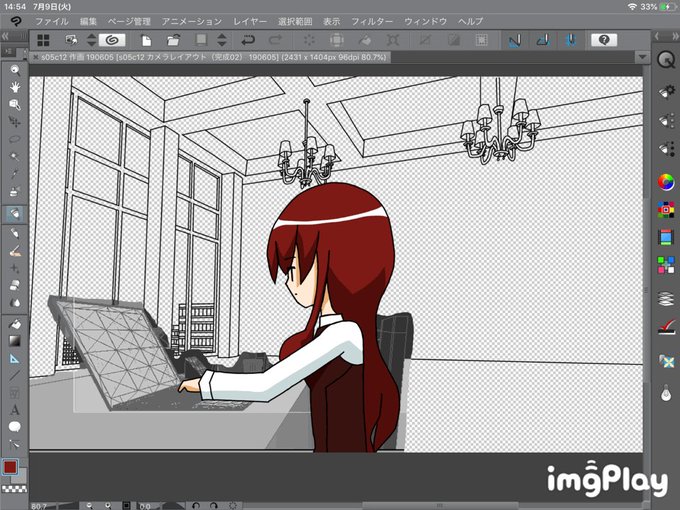Select the currently highlighted Pen tool
Image resolution: width=680 pixels, height=510 pixels.
15,214
